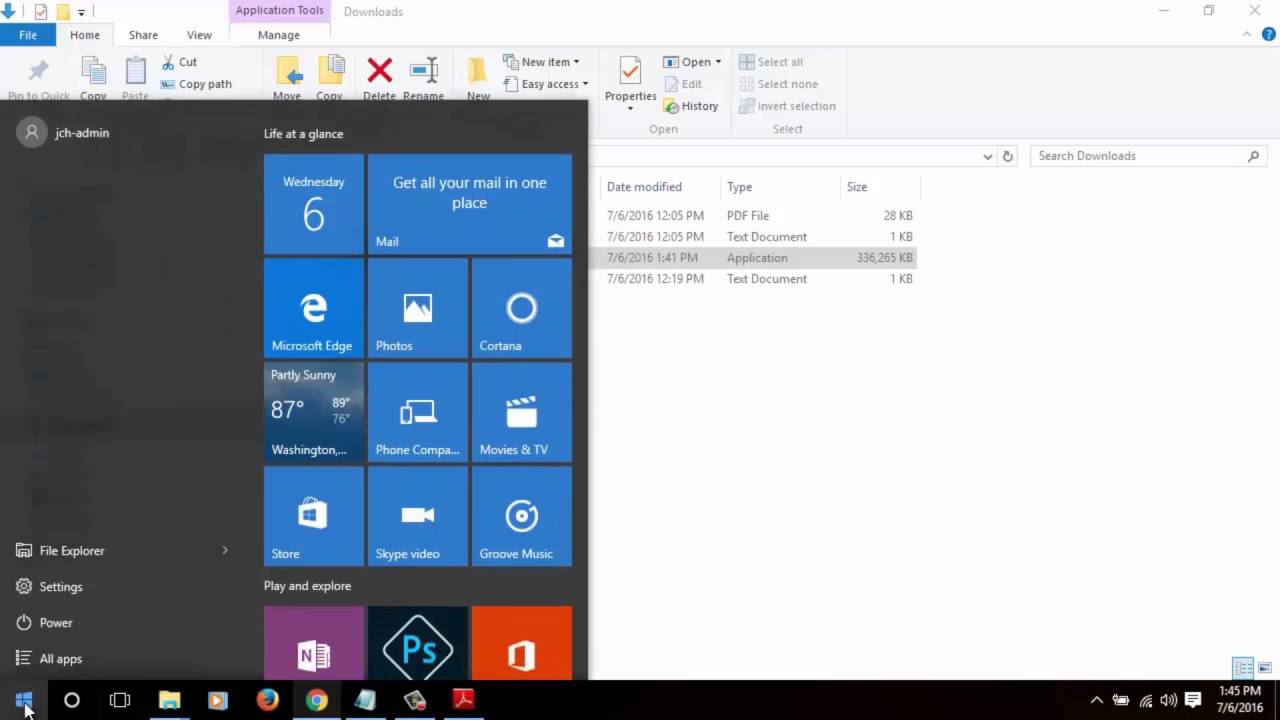Click Cut in the ribbon

[179, 62]
